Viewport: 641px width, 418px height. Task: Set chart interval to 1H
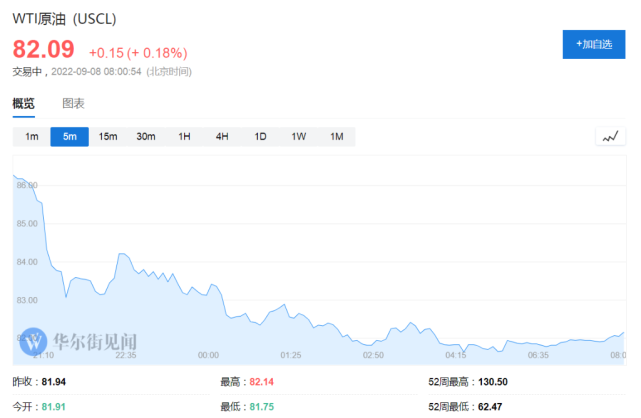coord(184,137)
